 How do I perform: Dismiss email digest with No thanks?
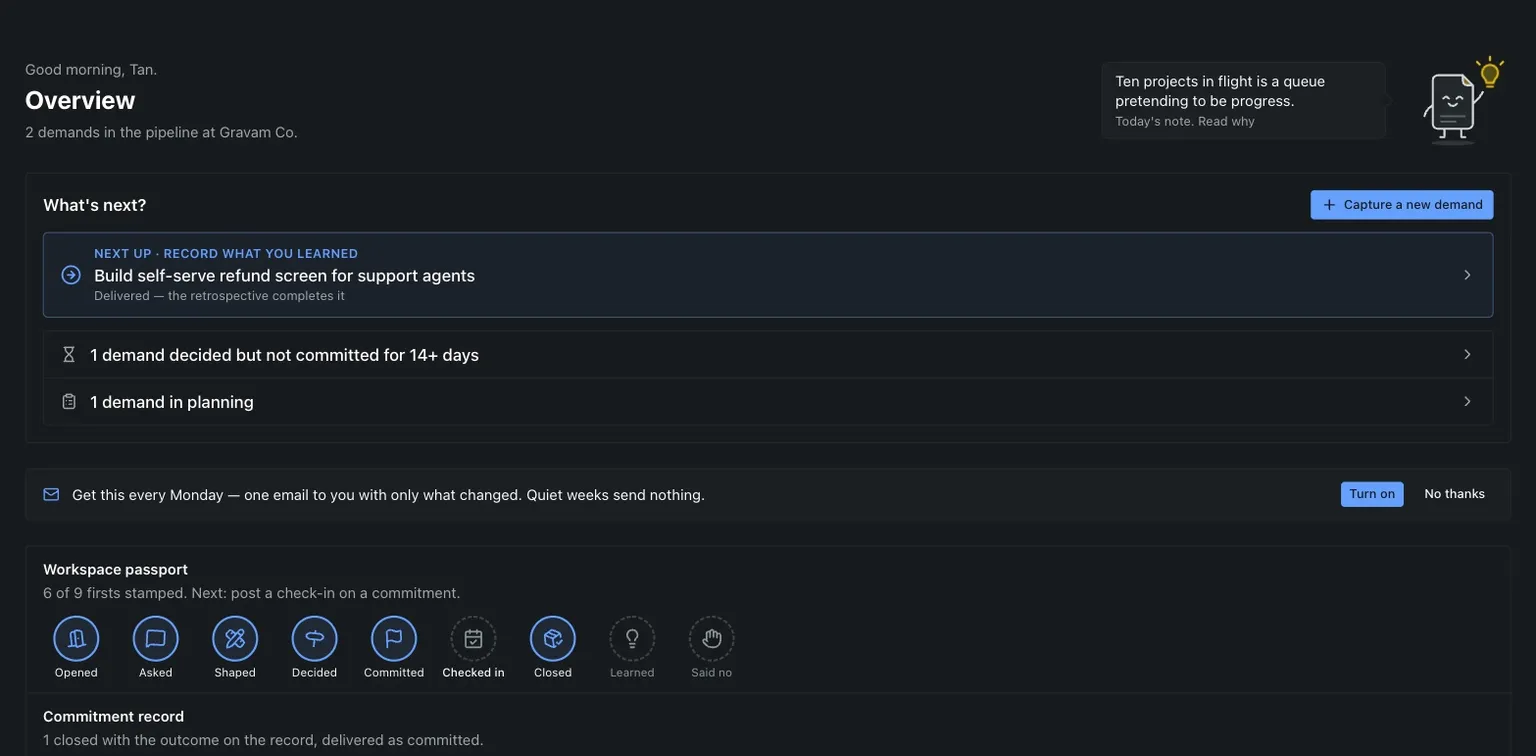point(1455,494)
